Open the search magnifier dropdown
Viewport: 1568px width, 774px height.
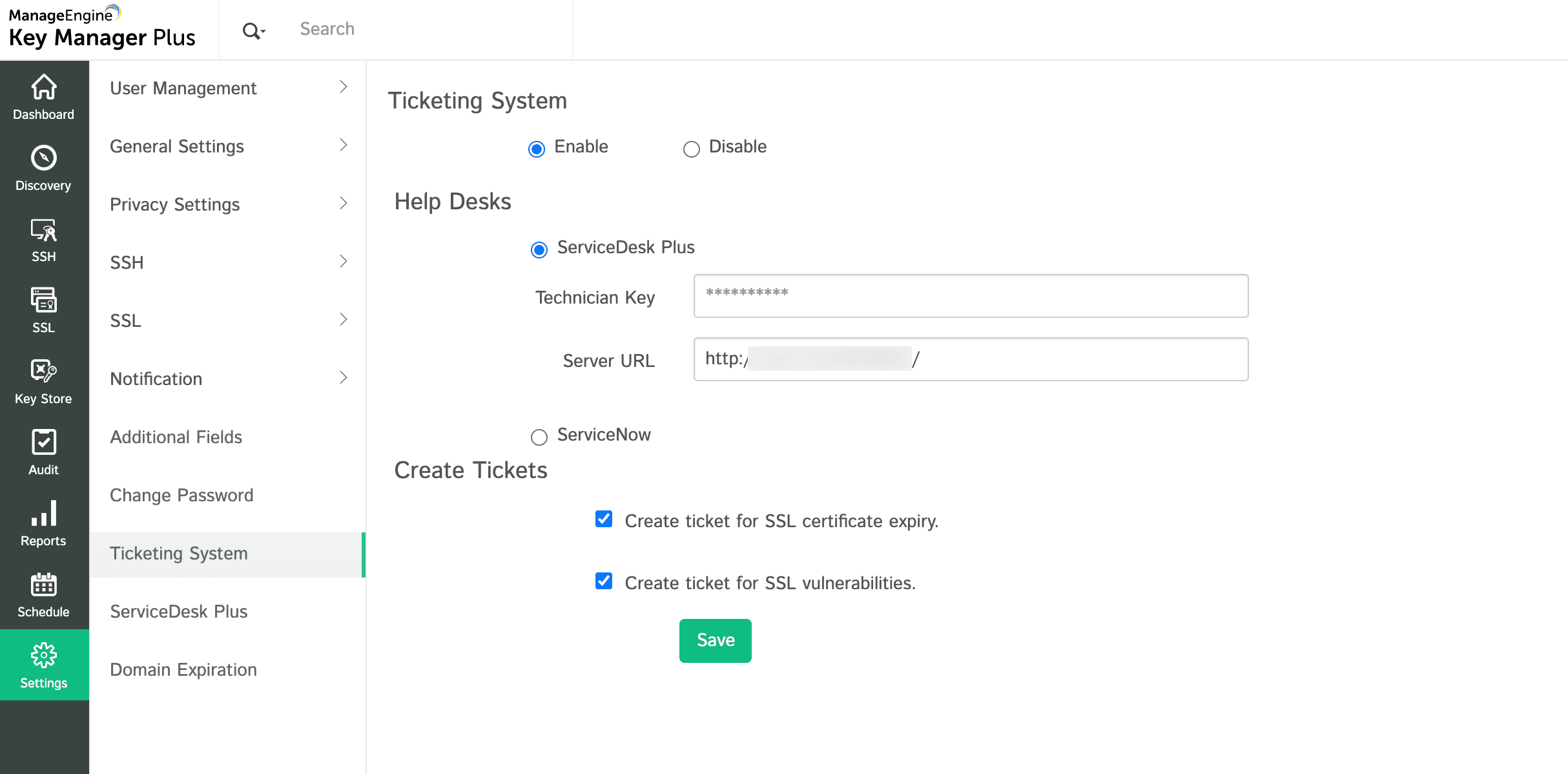pyautogui.click(x=253, y=30)
